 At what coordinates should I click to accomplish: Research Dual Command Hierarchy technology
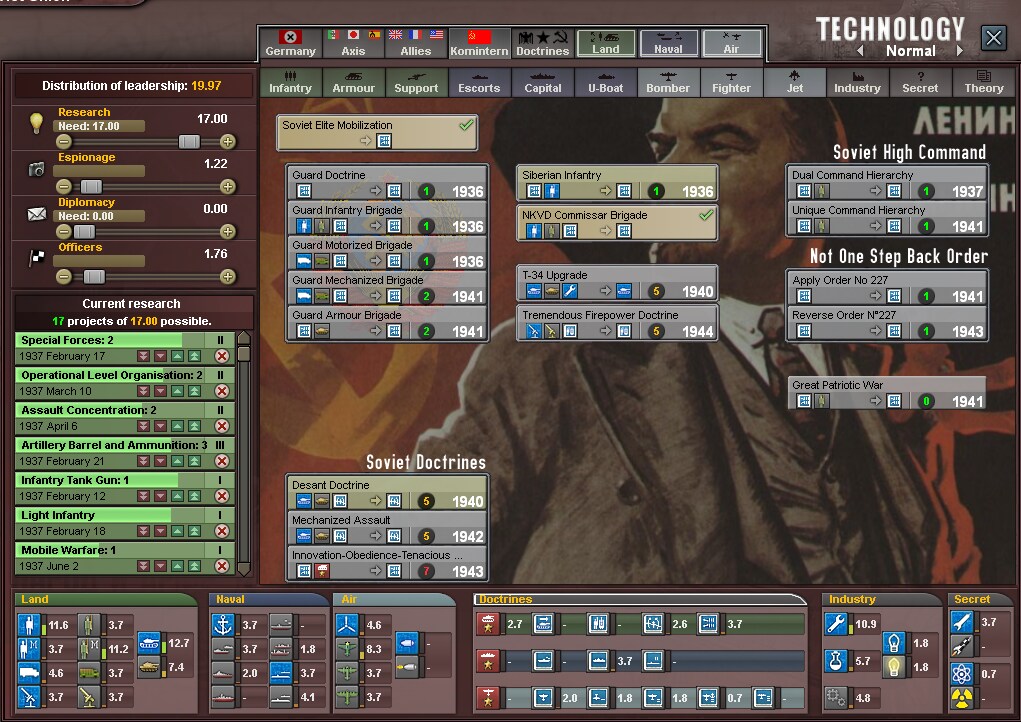(887, 183)
